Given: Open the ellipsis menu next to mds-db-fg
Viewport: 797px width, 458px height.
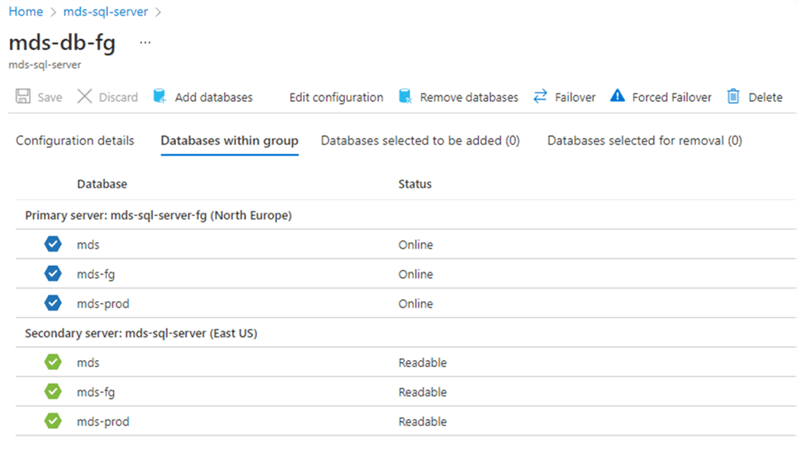Looking at the screenshot, I should pyautogui.click(x=145, y=43).
